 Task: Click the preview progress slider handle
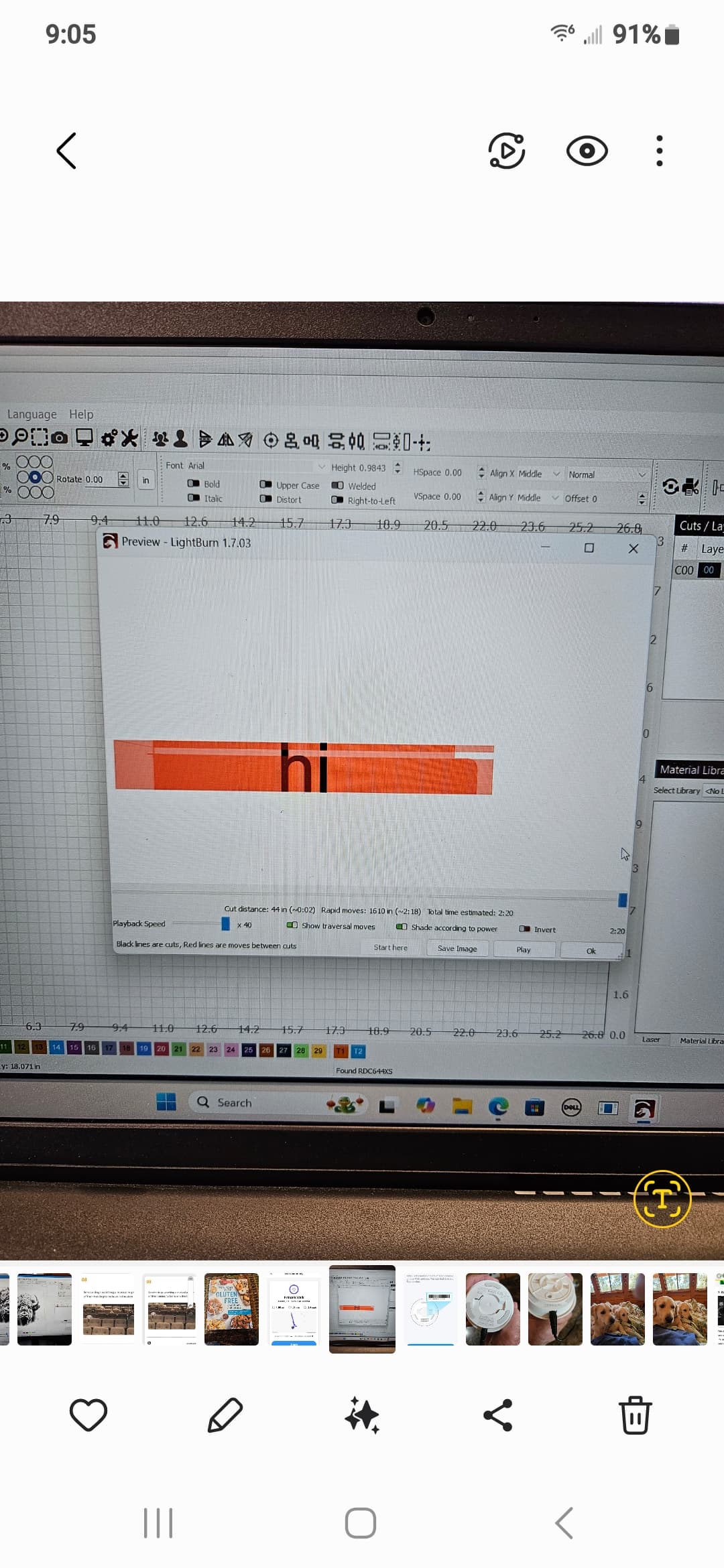[x=622, y=899]
